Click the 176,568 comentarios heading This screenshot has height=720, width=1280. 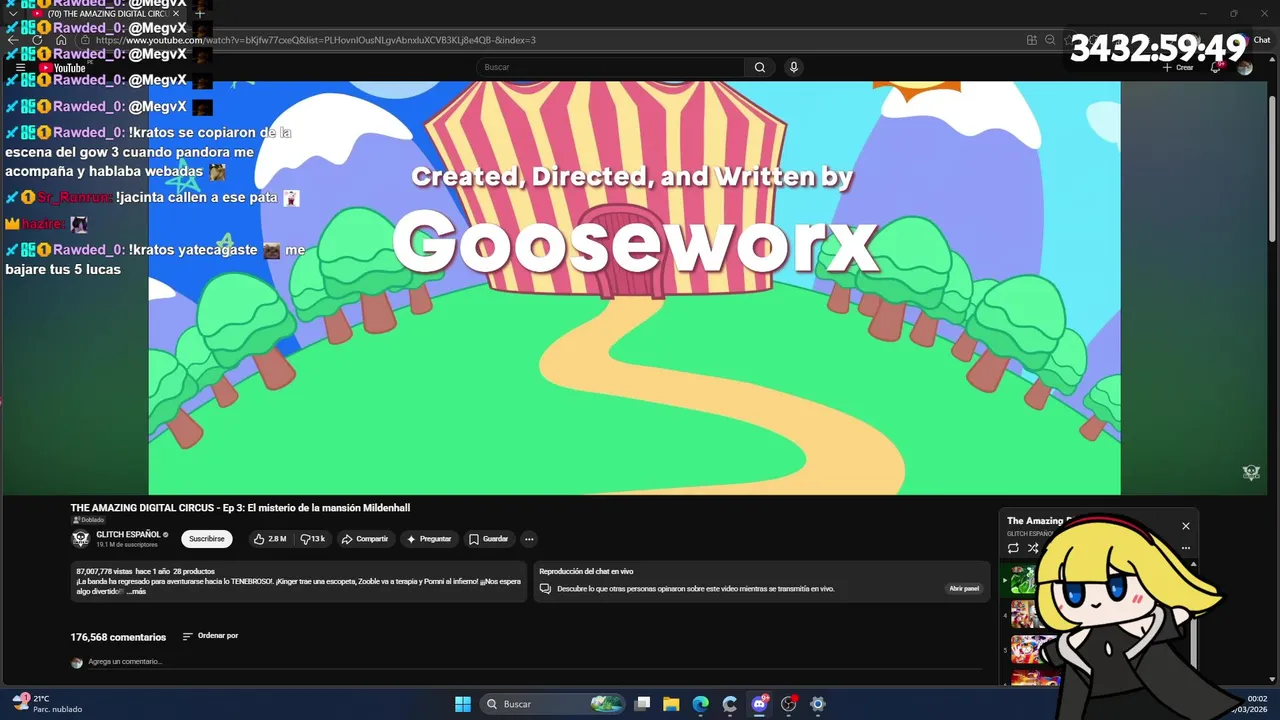118,637
